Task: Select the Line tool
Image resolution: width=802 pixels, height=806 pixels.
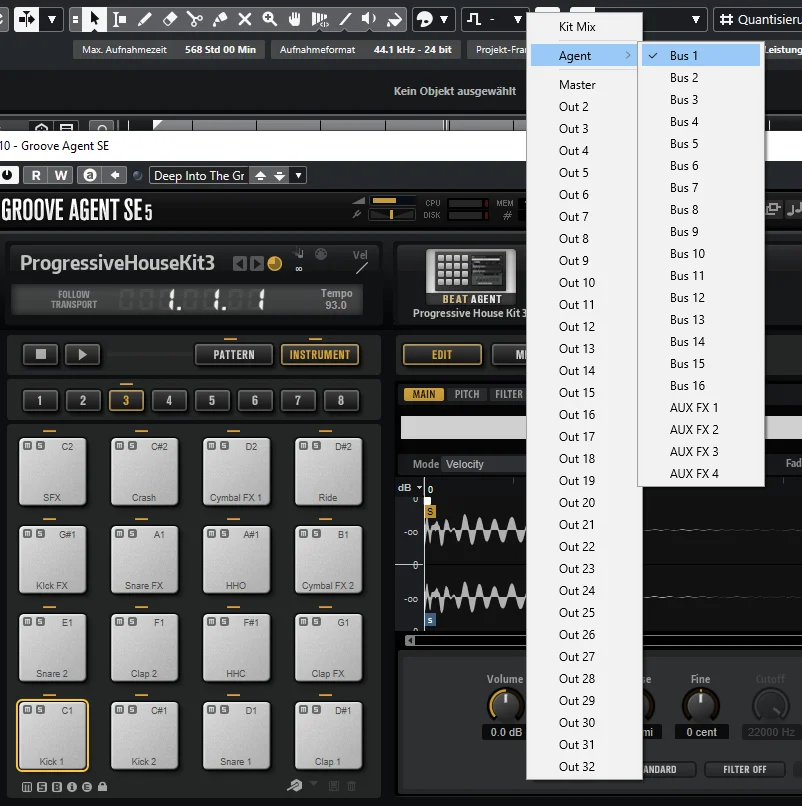Action: pos(345,20)
